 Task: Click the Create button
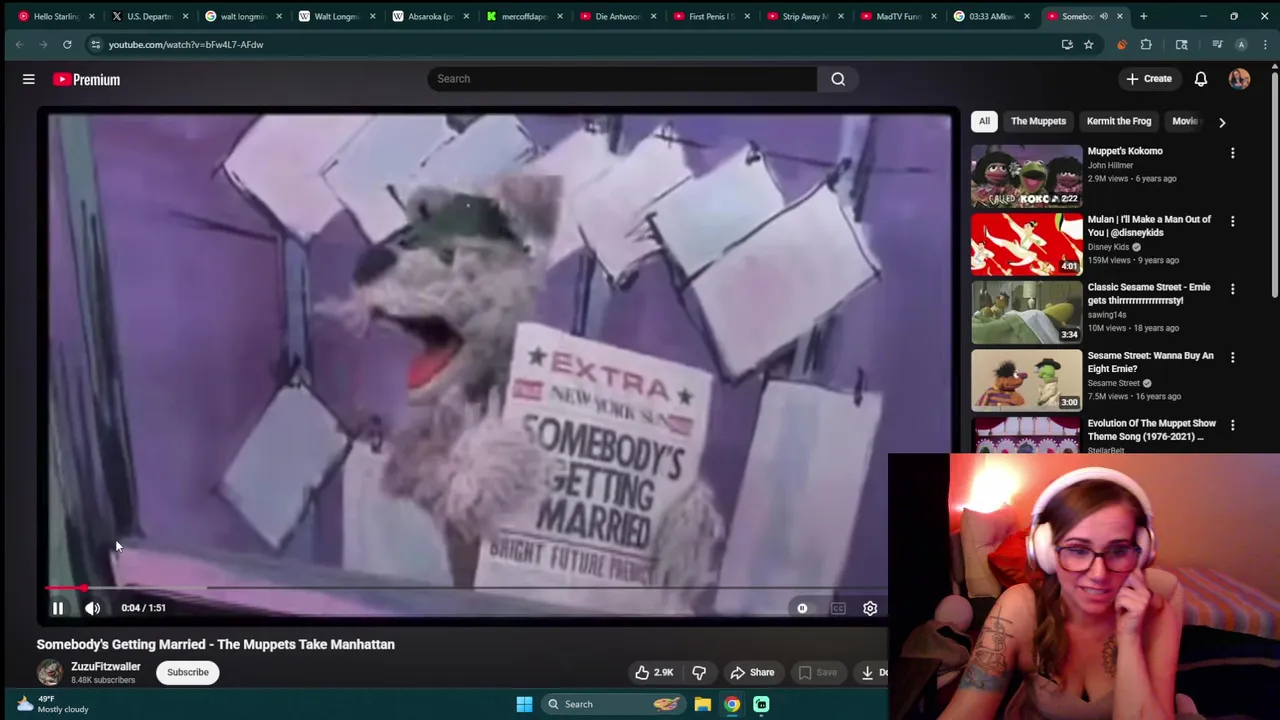[x=1149, y=79]
